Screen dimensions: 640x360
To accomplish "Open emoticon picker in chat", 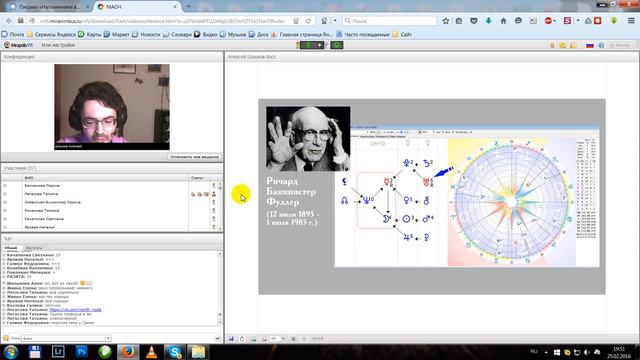I will (x=6, y=338).
